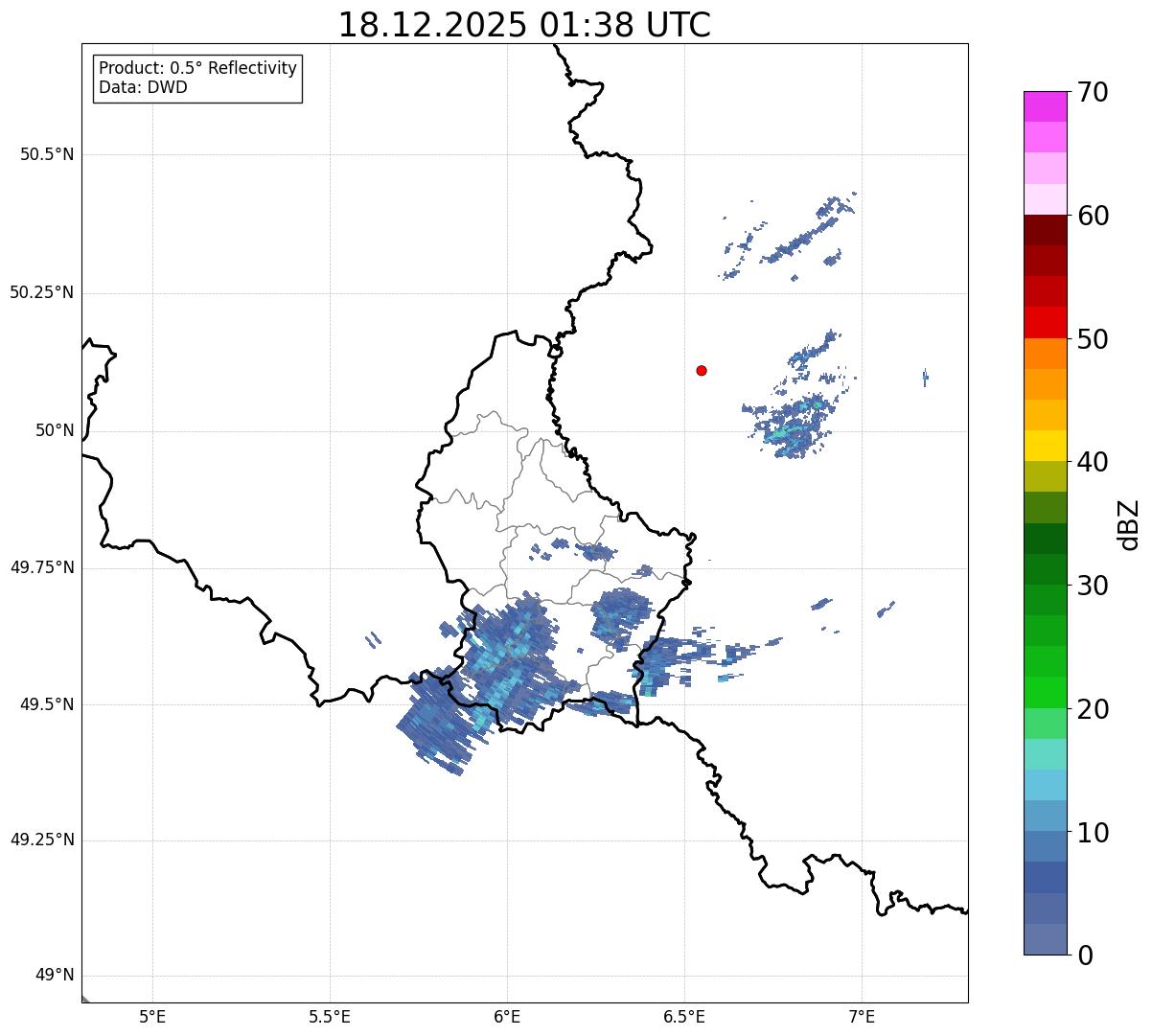
Task: Click the latitude label "49.5°N"
Action: (47, 704)
